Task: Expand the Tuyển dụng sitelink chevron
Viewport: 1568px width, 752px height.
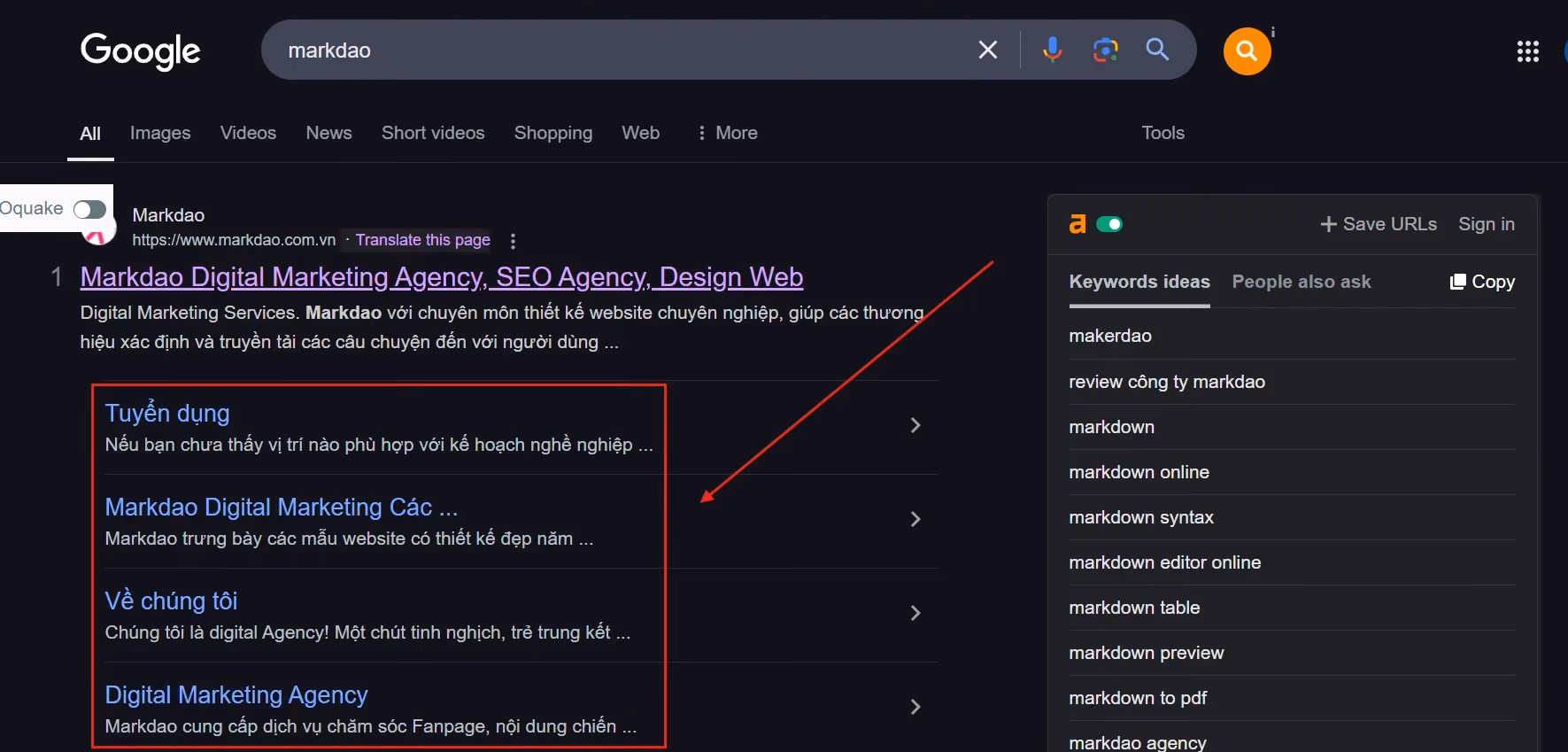Action: point(915,425)
